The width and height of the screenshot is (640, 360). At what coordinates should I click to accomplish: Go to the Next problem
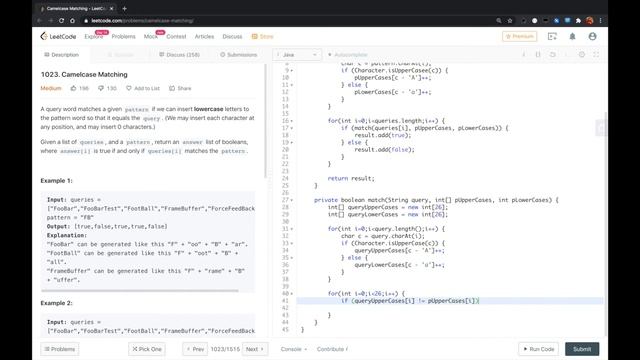[255, 349]
